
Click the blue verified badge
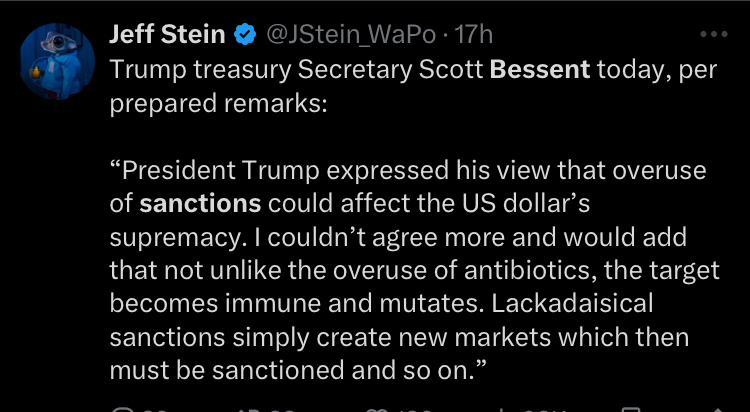click(244, 36)
